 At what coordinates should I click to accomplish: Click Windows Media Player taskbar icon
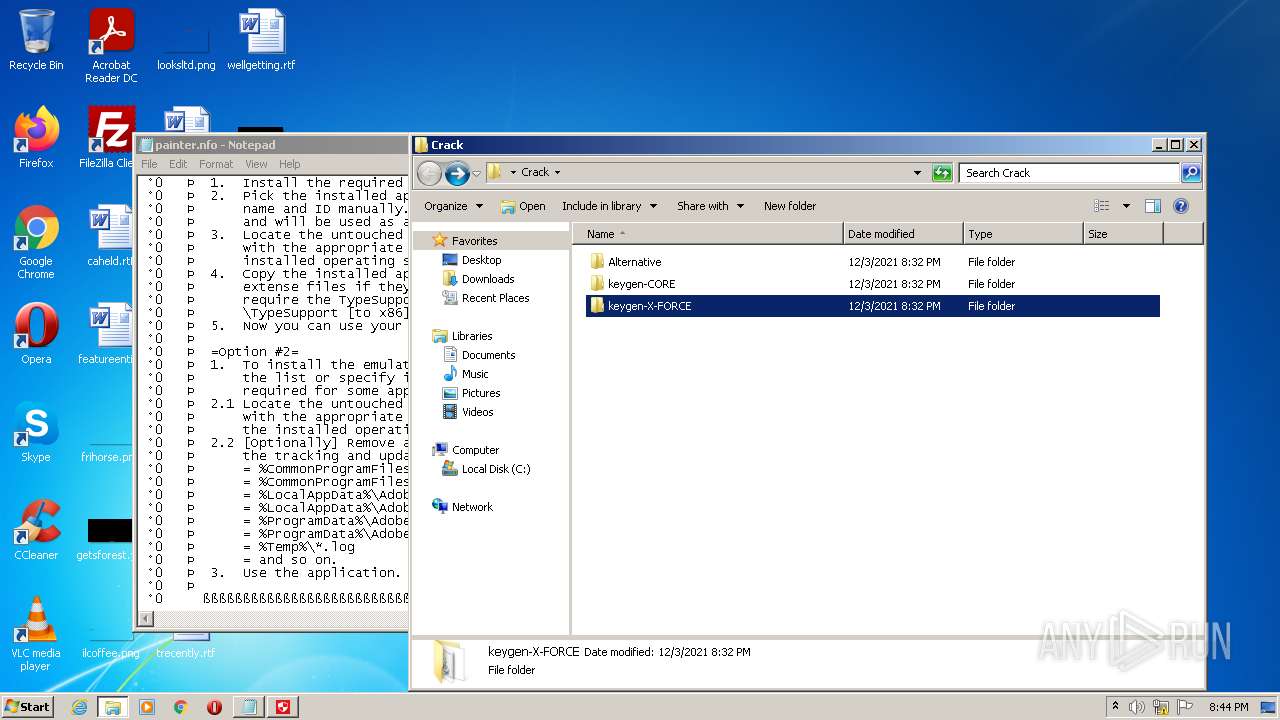(x=147, y=707)
